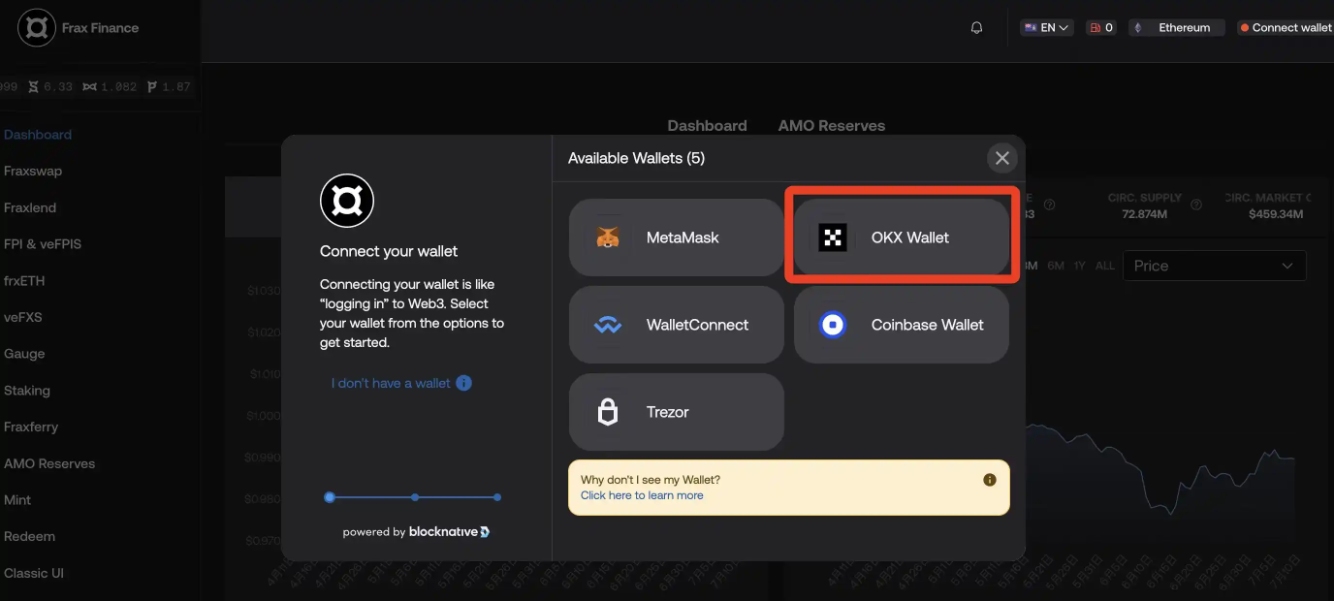
Task: Click the carousel pagination dot slider
Action: click(x=413, y=496)
